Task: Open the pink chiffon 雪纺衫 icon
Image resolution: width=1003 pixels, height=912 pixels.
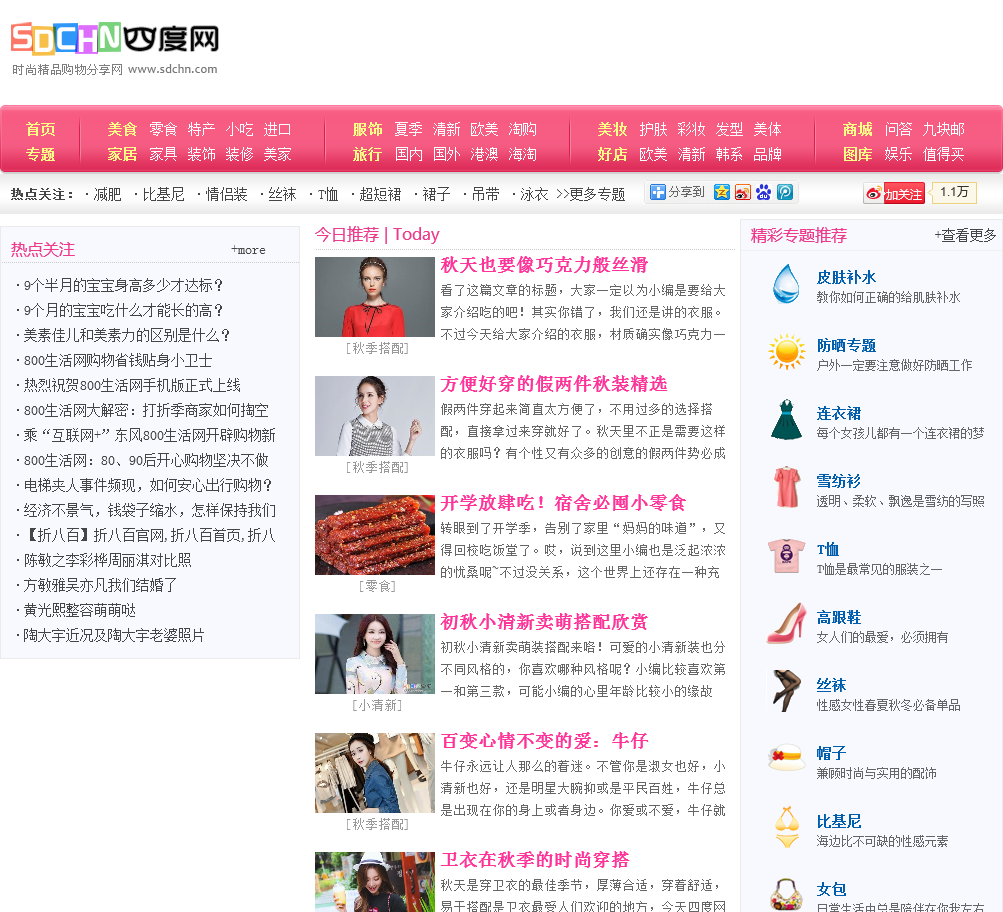Action: 786,487
